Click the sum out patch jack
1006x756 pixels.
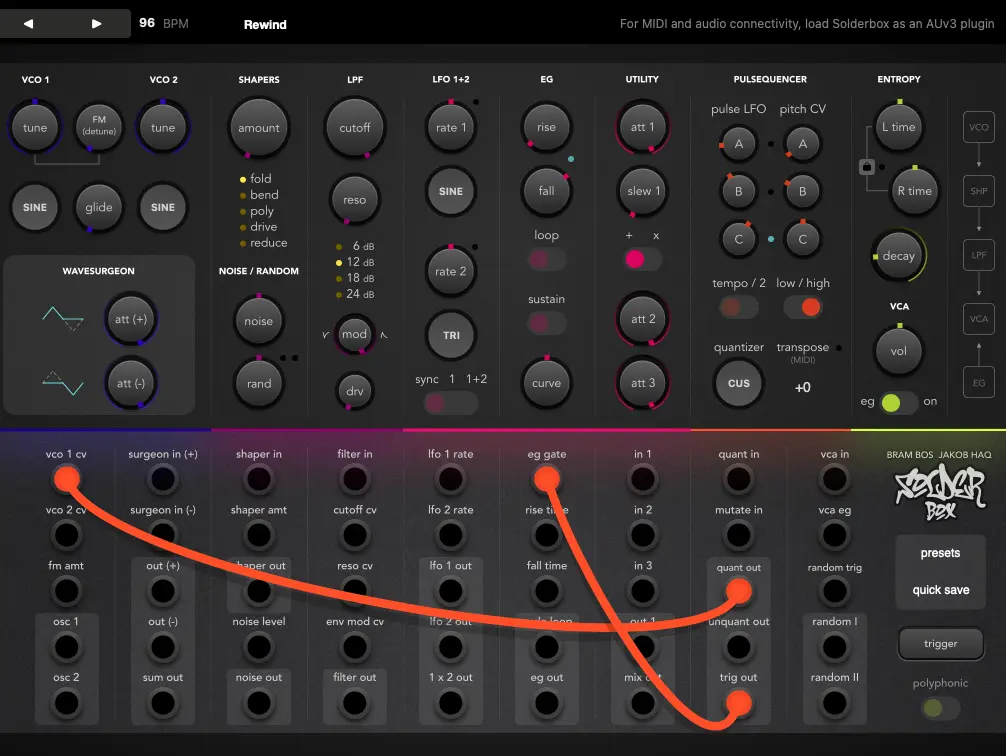[x=163, y=703]
